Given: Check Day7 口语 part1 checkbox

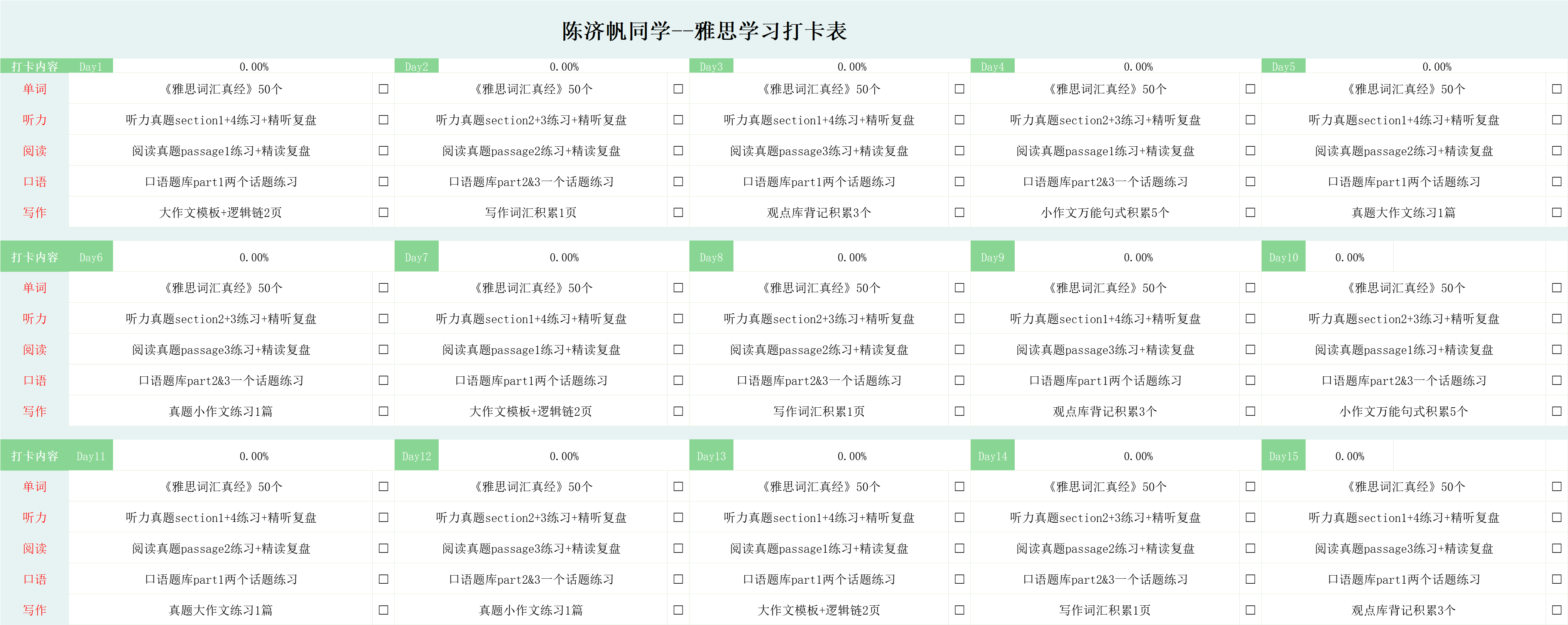Looking at the screenshot, I should [x=678, y=380].
